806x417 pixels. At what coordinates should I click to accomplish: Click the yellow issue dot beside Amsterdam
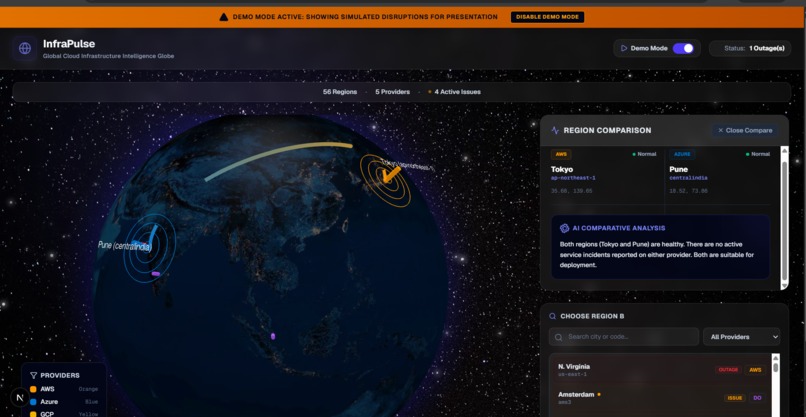pos(599,395)
